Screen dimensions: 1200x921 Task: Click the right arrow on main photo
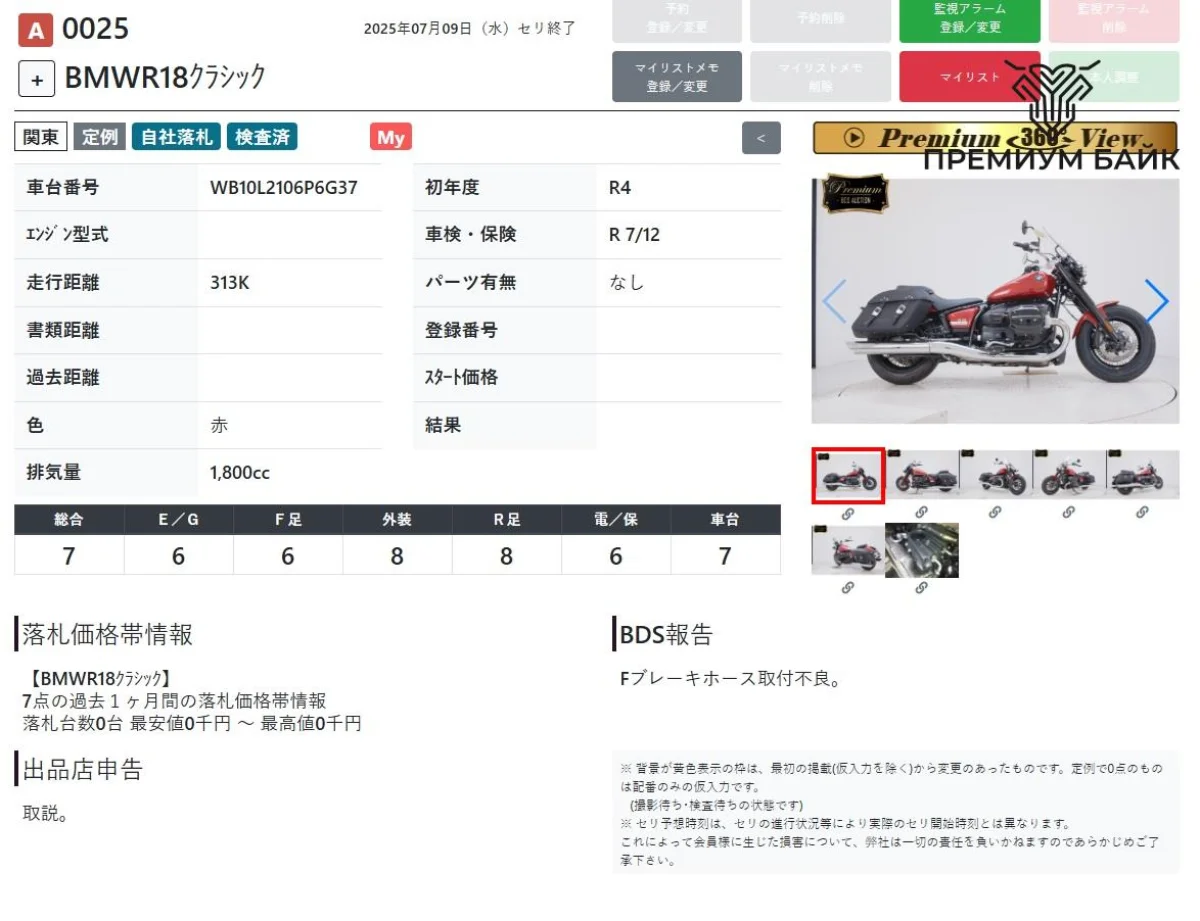tap(1156, 301)
